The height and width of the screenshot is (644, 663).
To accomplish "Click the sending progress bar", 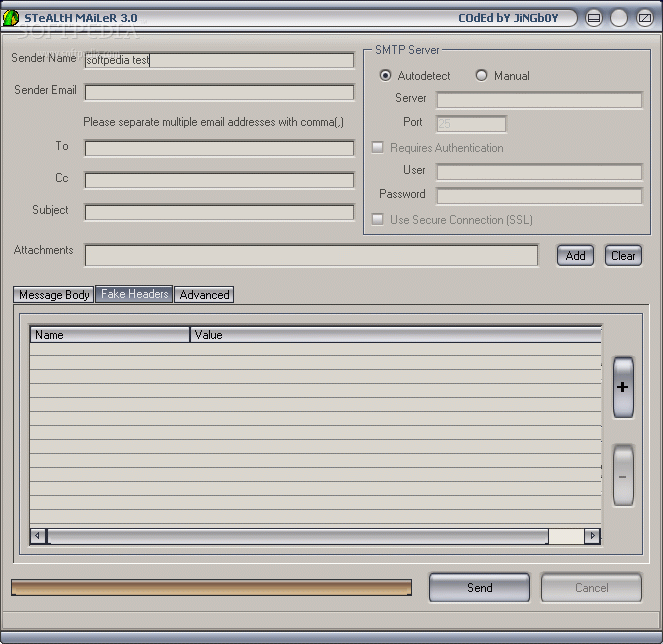I will [211, 587].
